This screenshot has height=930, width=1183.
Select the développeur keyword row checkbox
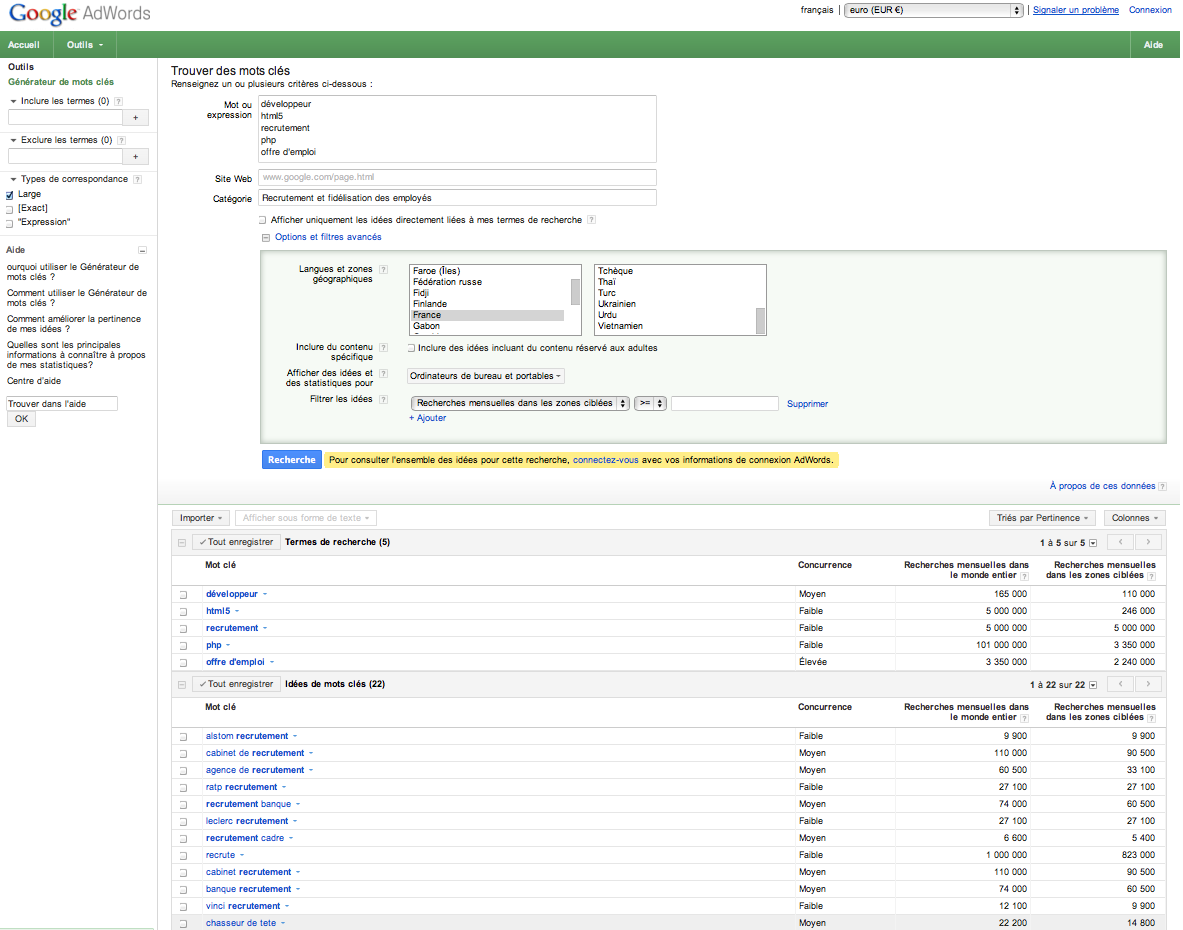[183, 595]
